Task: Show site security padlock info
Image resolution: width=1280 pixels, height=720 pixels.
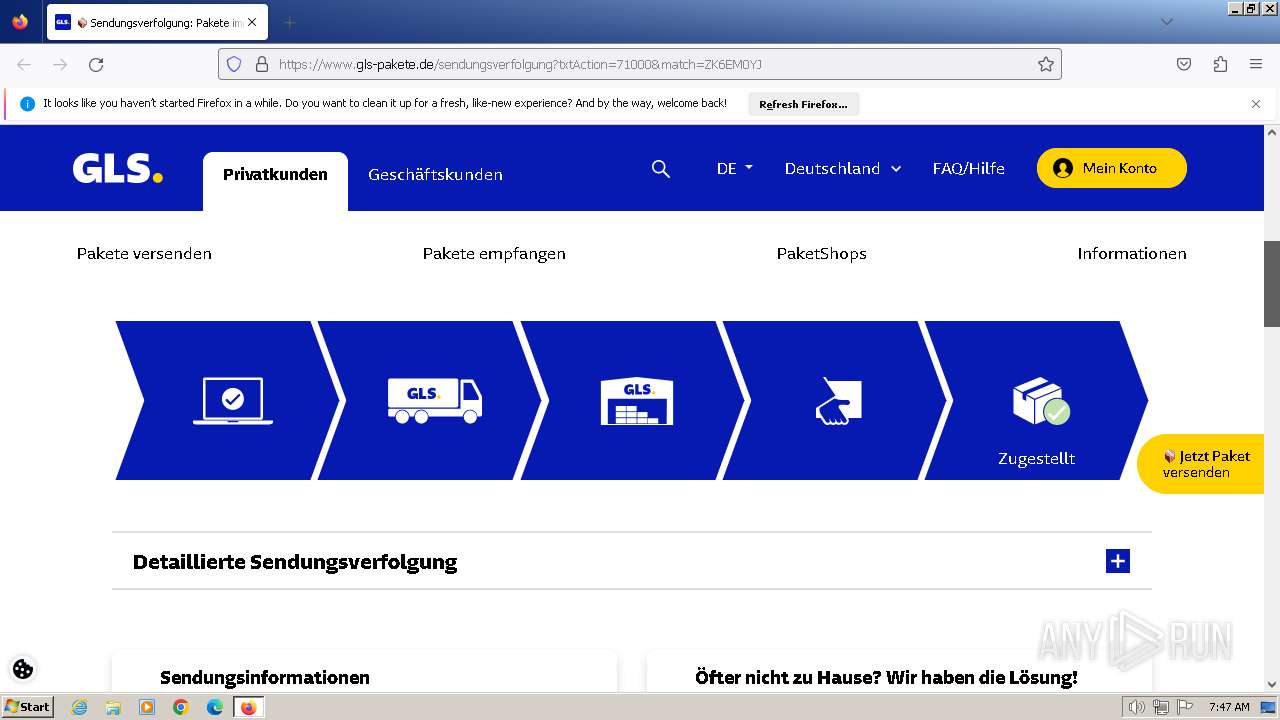Action: click(x=262, y=64)
